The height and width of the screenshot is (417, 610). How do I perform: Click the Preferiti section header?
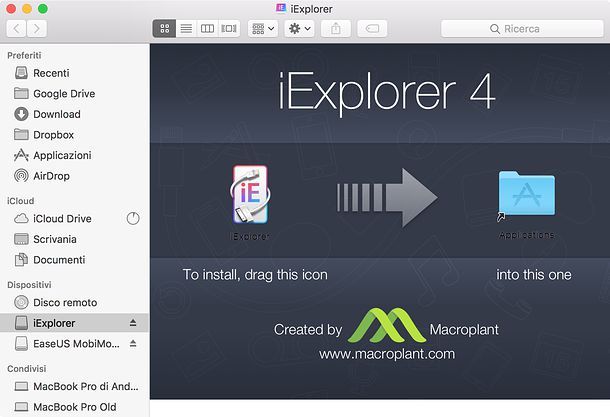(x=24, y=55)
